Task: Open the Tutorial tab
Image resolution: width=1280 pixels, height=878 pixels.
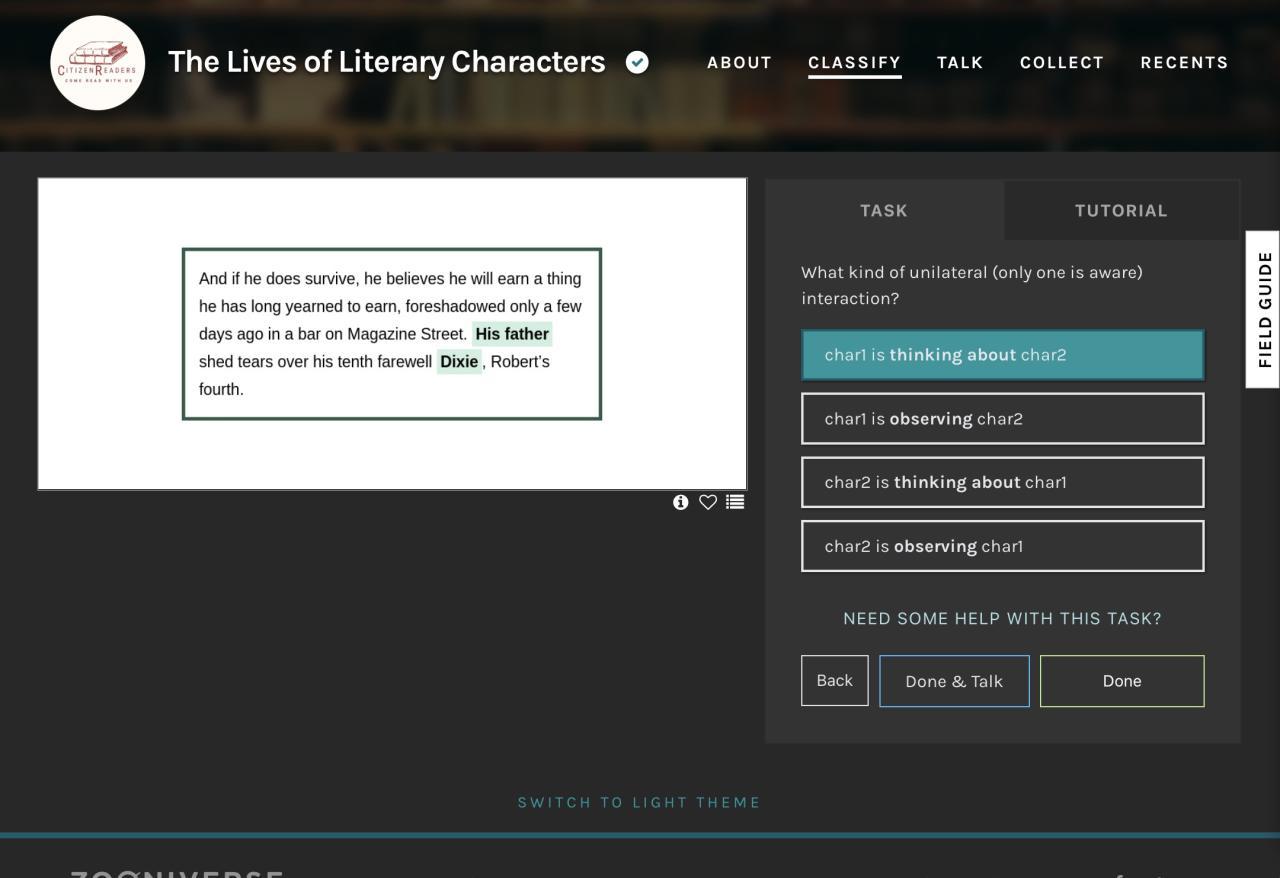Action: tap(1121, 210)
